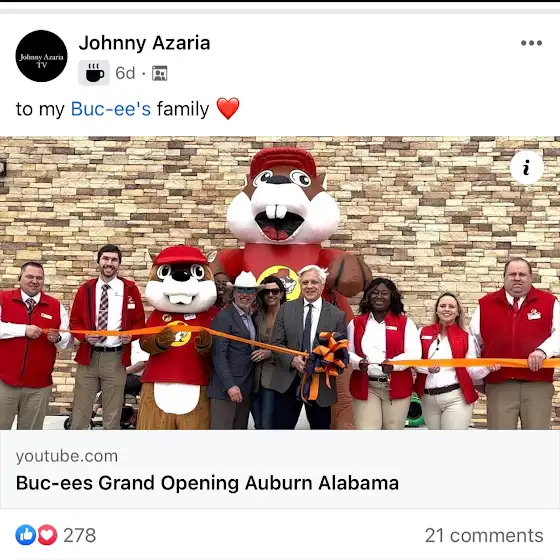560x560 pixels.
Task: Click the coffee cup supporter badge icon
Action: tap(94, 73)
